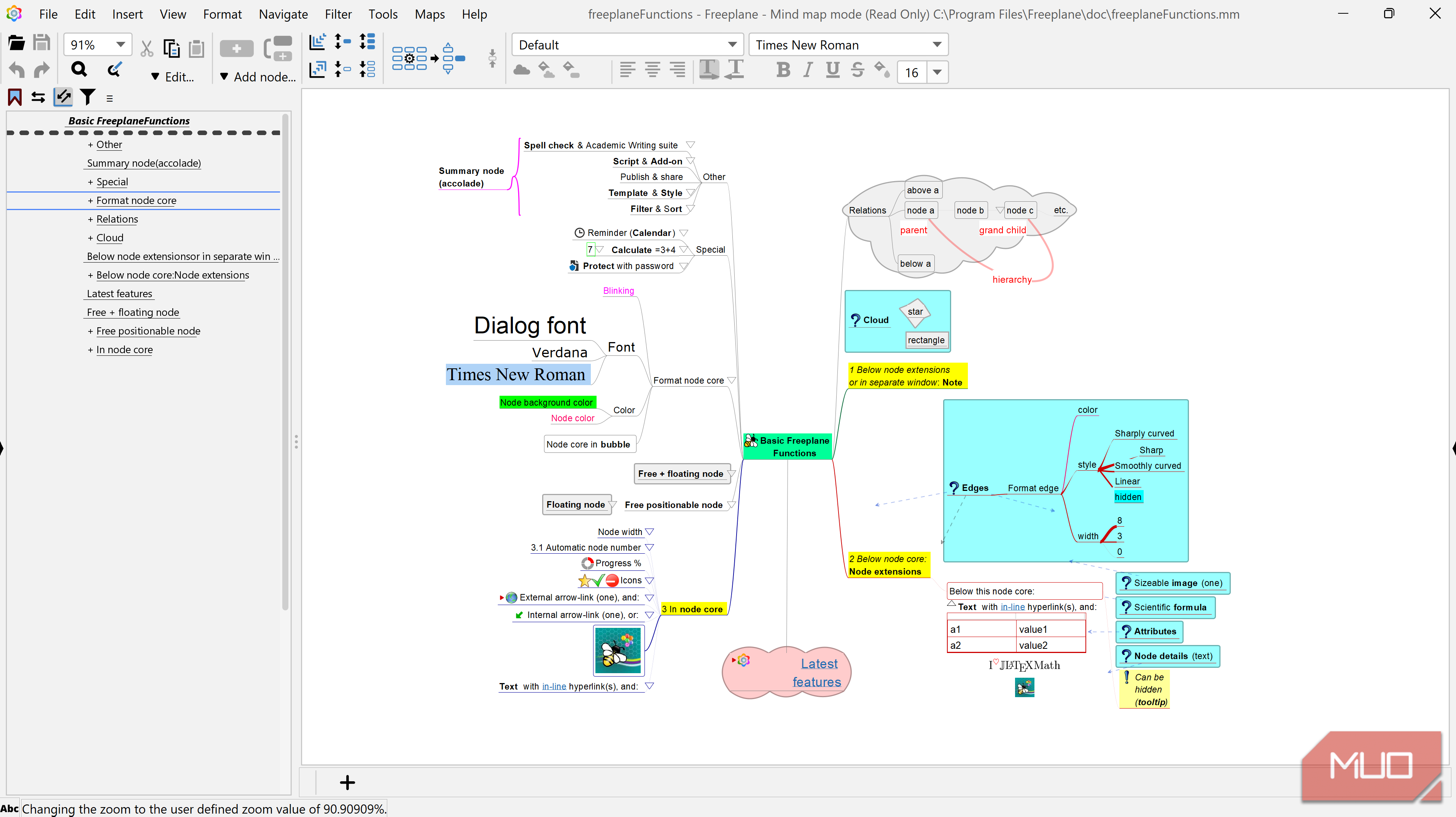Viewport: 1456px width, 817px height.
Task: Click the Save map floppy icon
Action: coord(42,43)
